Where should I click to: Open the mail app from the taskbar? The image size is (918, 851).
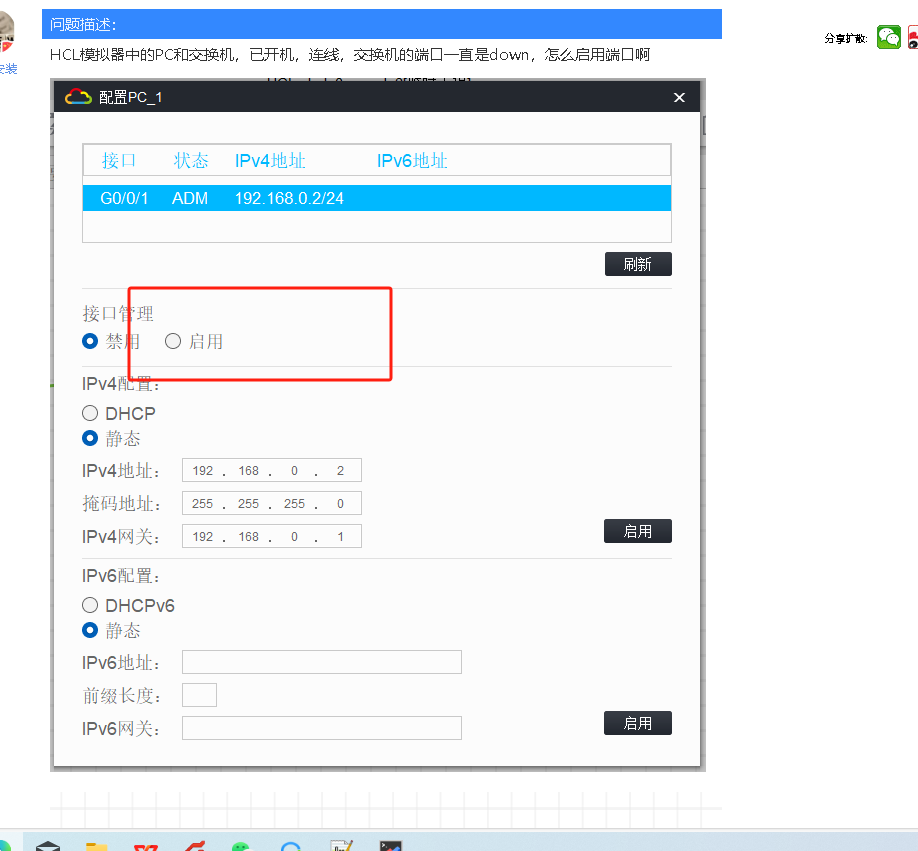(47, 846)
